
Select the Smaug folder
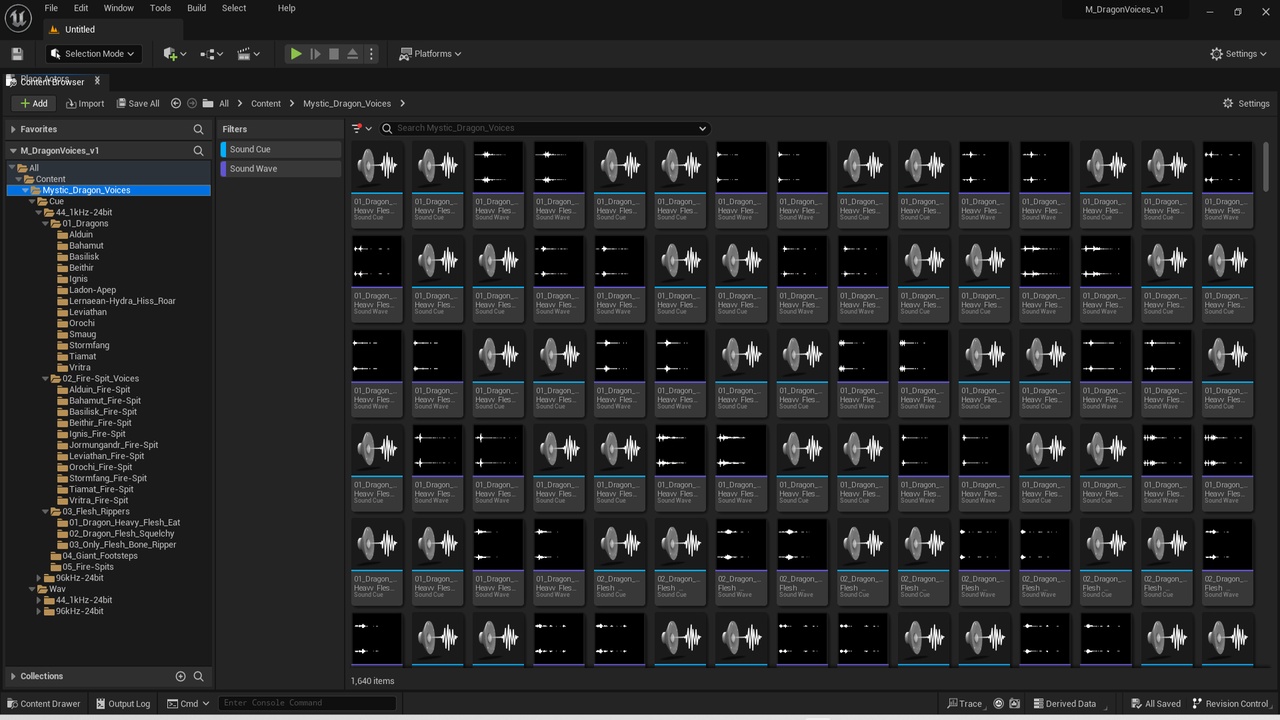point(83,334)
